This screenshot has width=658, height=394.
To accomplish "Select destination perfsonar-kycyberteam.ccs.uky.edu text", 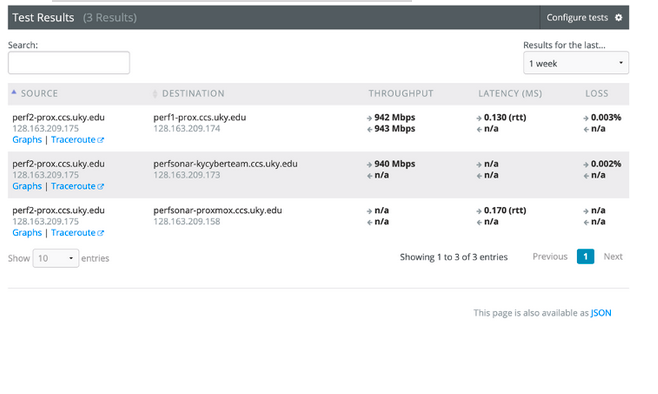I will [225, 164].
